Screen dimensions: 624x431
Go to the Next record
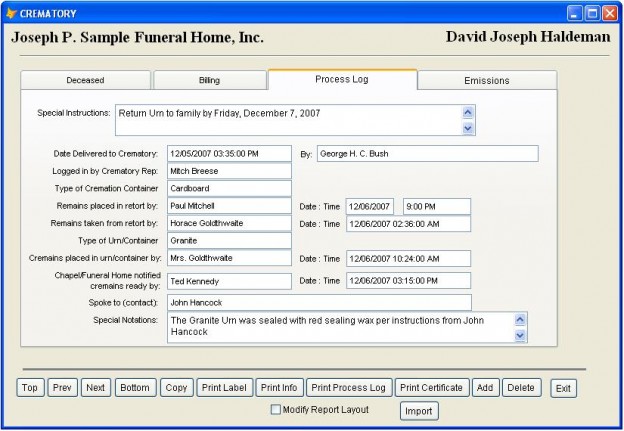[95, 387]
